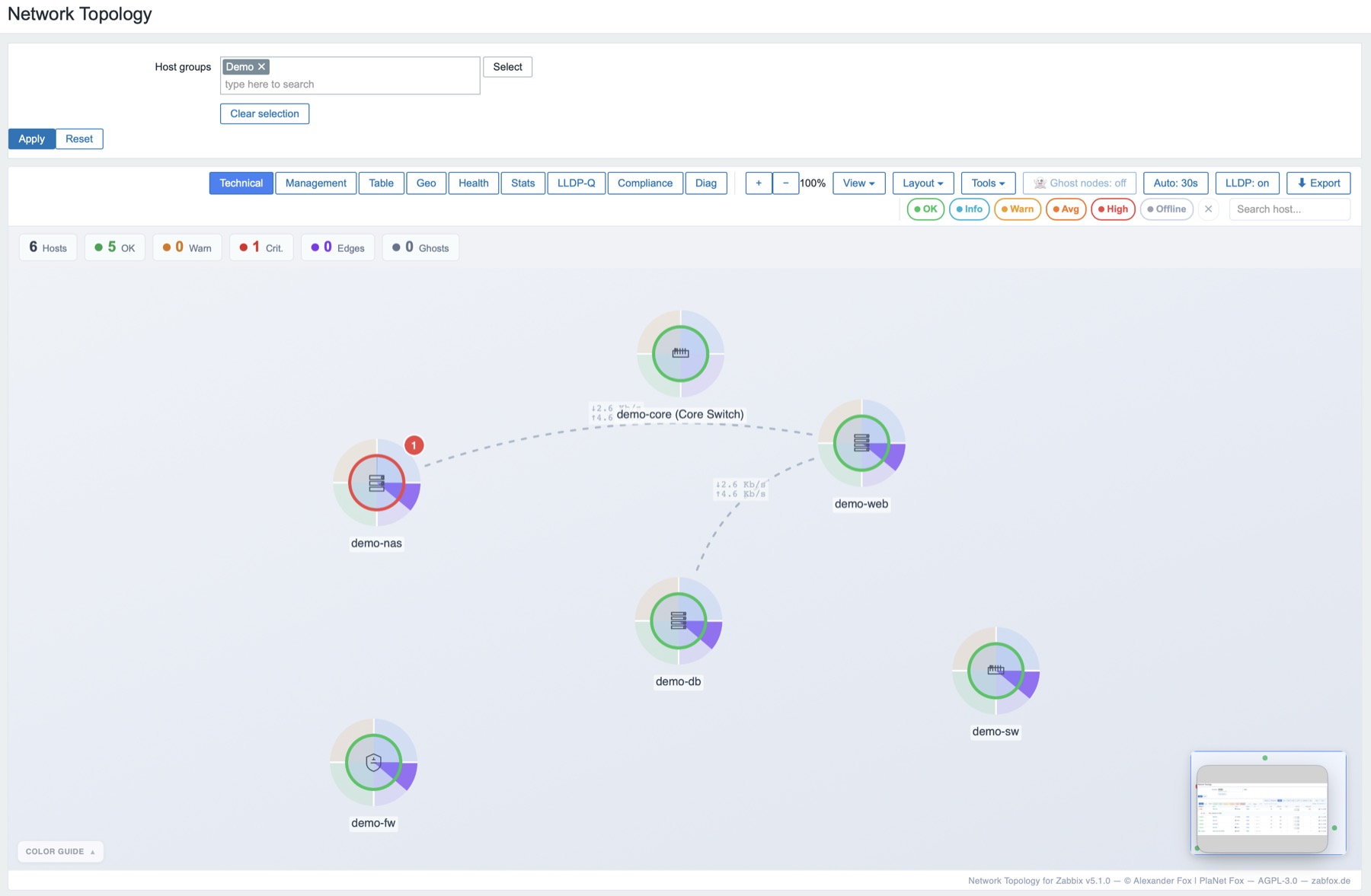
Task: Toggle LDP discovery off
Action: point(1247,183)
